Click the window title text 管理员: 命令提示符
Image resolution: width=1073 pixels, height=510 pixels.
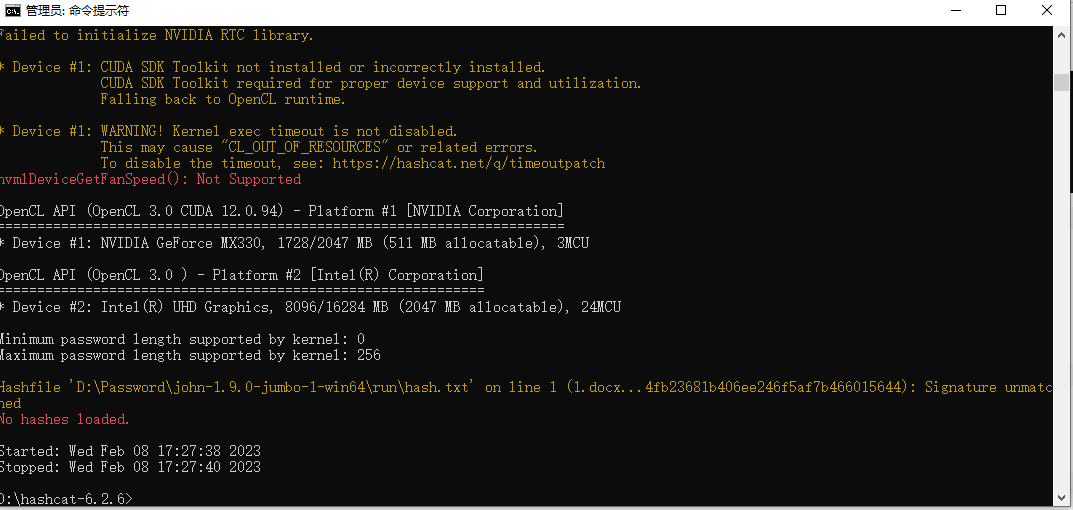click(x=77, y=10)
